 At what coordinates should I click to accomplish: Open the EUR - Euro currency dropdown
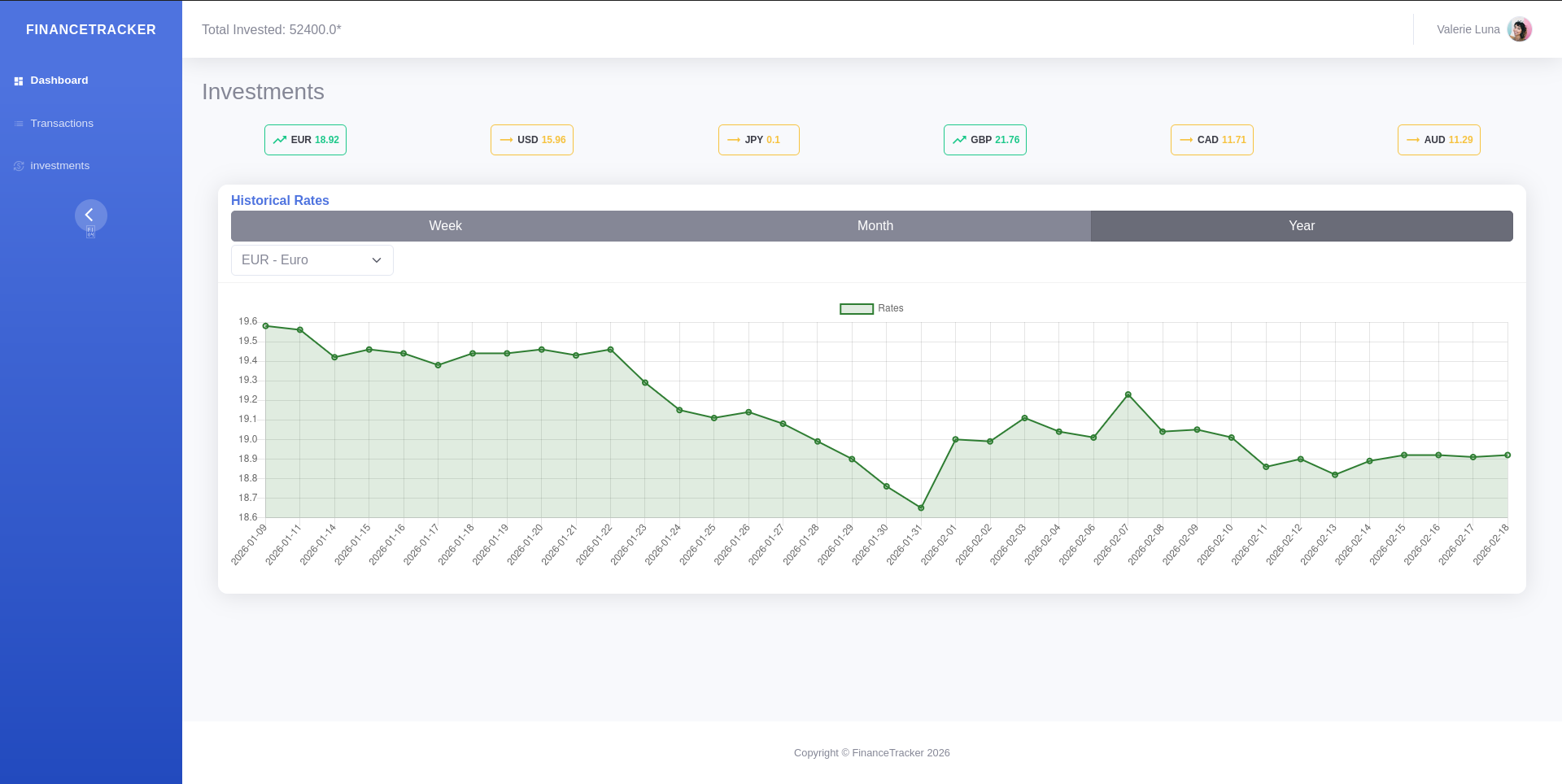pos(301,260)
